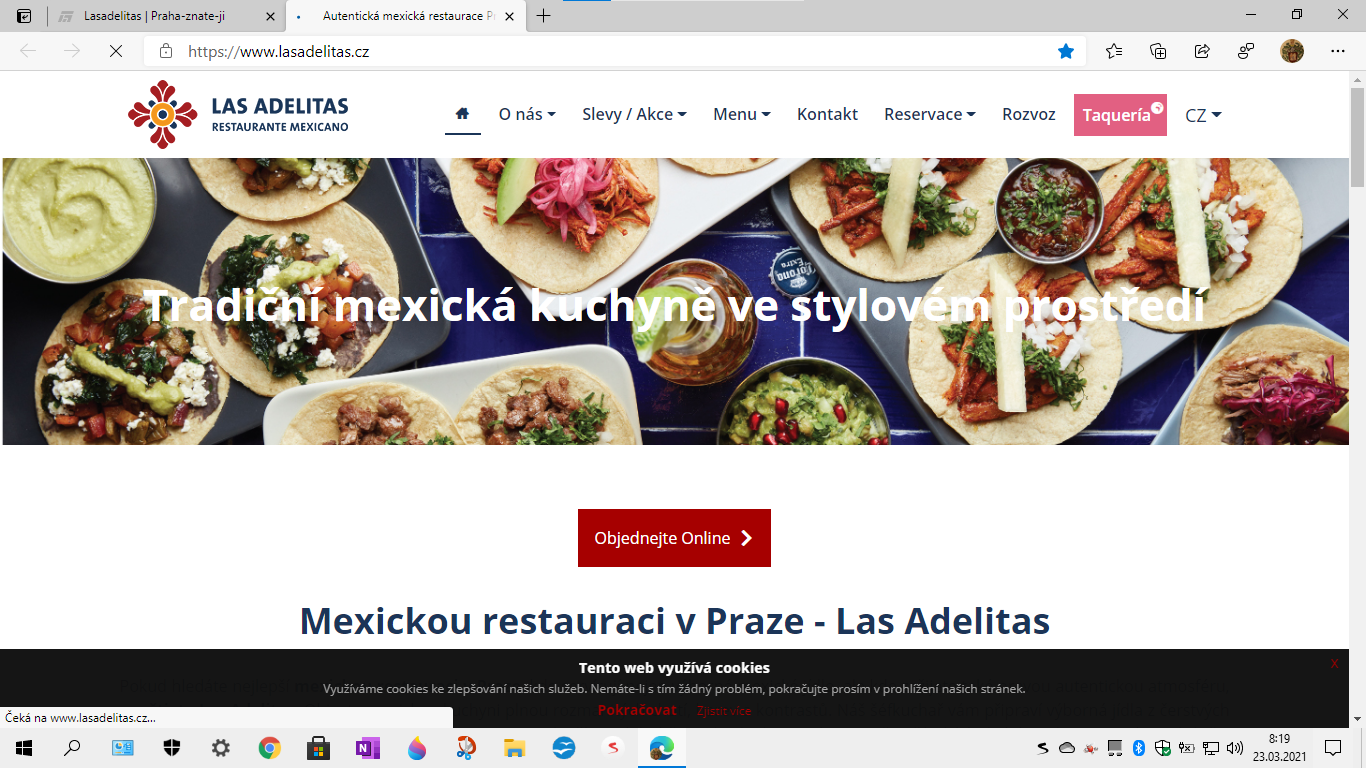Image resolution: width=1366 pixels, height=768 pixels.
Task: Click the pink Taquería button
Action: tap(1120, 115)
